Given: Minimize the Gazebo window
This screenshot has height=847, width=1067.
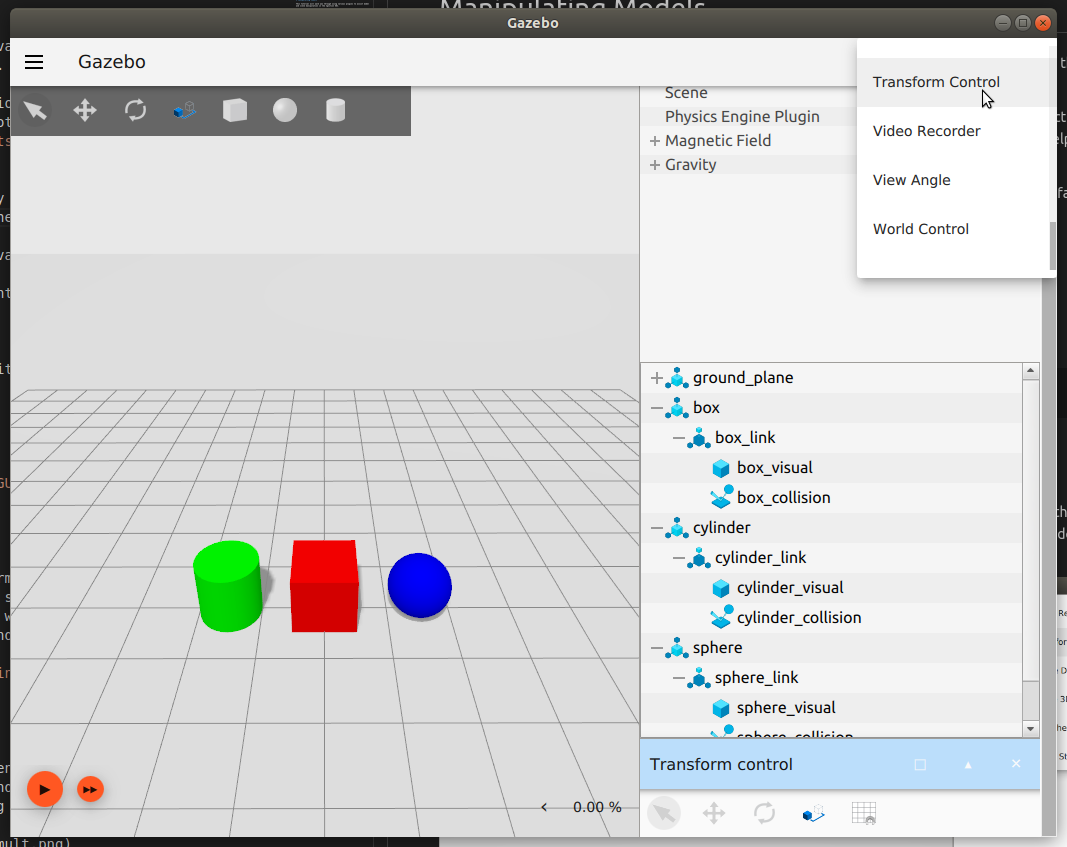Looking at the screenshot, I should pos(1002,23).
